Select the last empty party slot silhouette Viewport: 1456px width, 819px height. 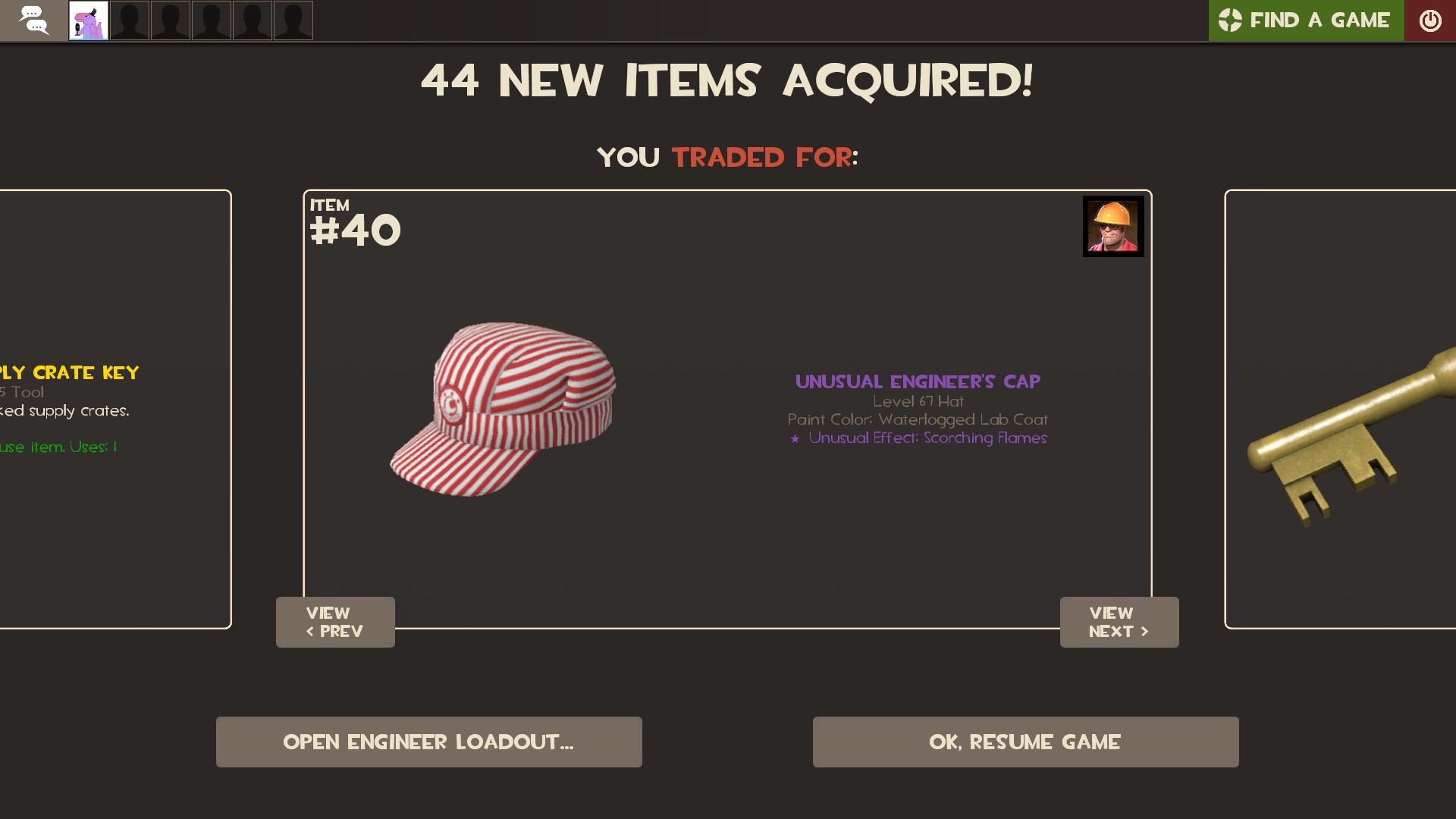point(293,20)
